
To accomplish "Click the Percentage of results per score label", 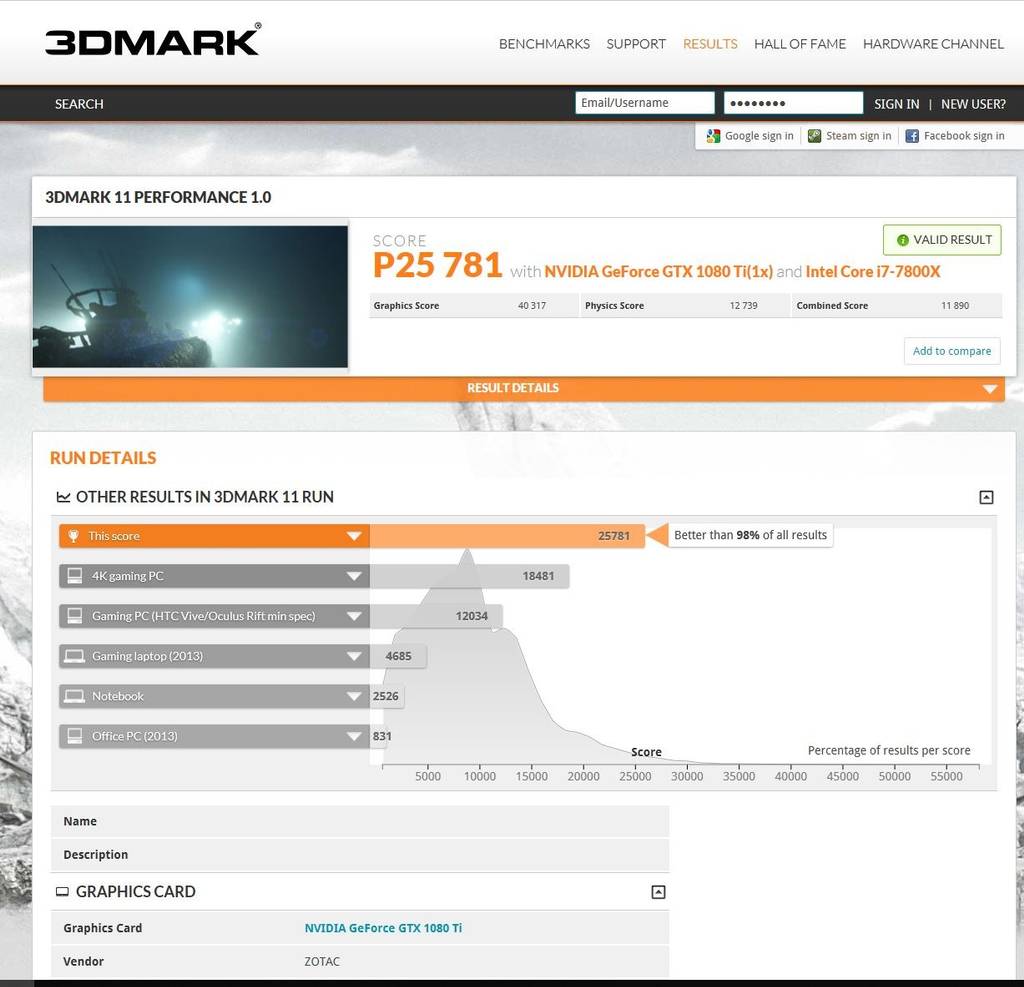I will click(x=889, y=751).
